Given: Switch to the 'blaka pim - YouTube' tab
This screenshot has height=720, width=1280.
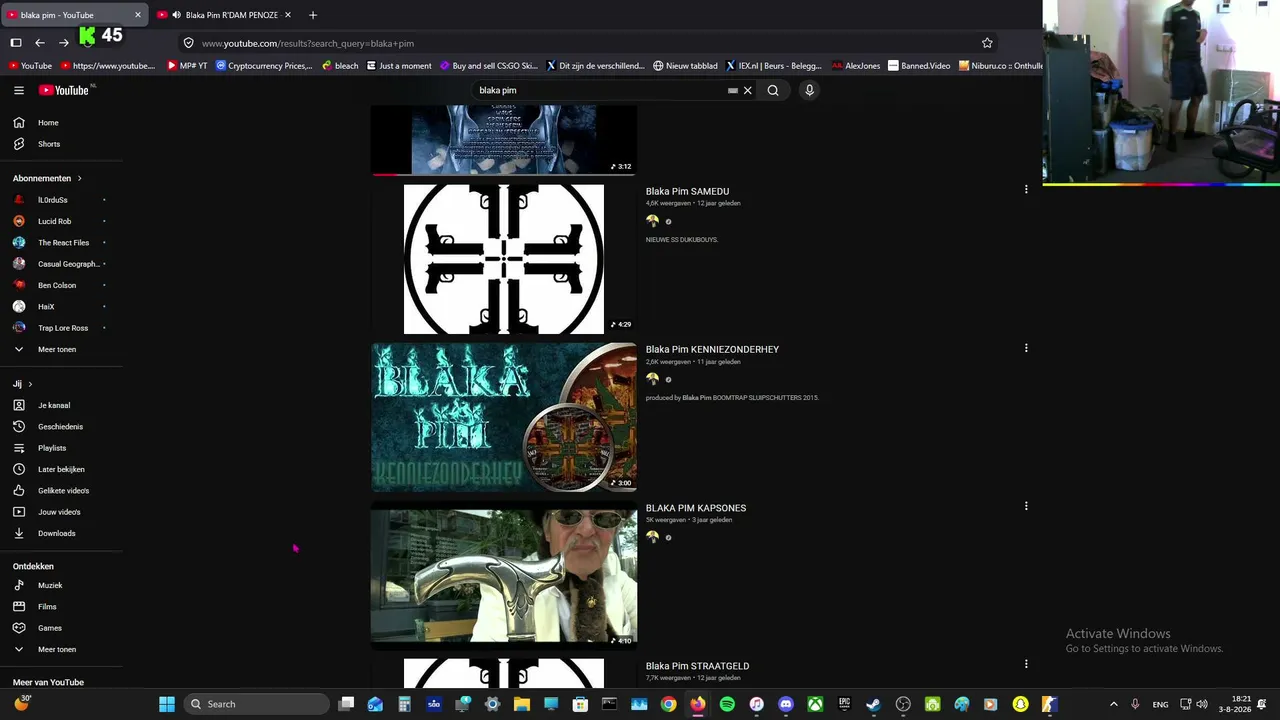Looking at the screenshot, I should point(72,15).
